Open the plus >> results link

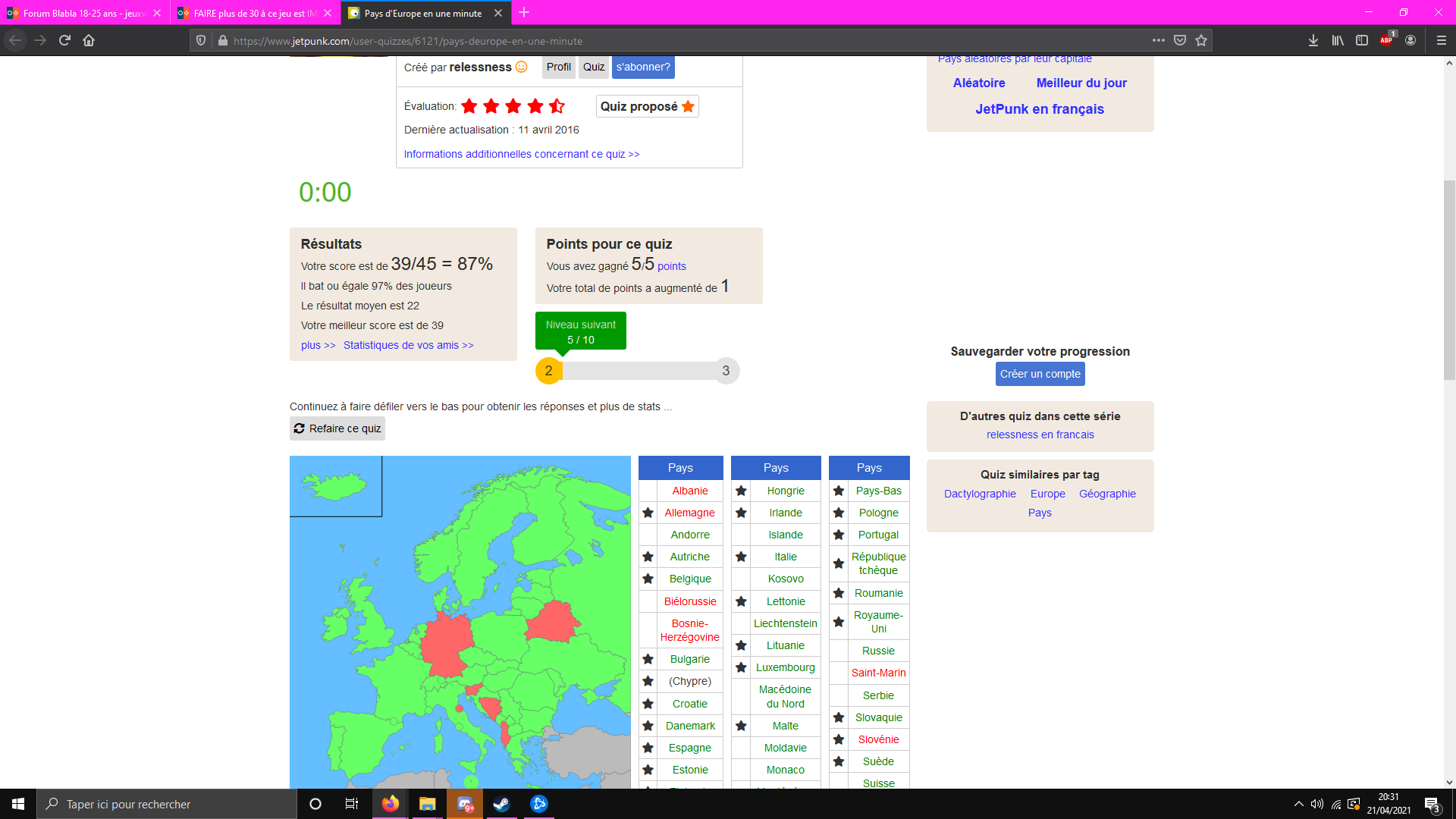(318, 345)
